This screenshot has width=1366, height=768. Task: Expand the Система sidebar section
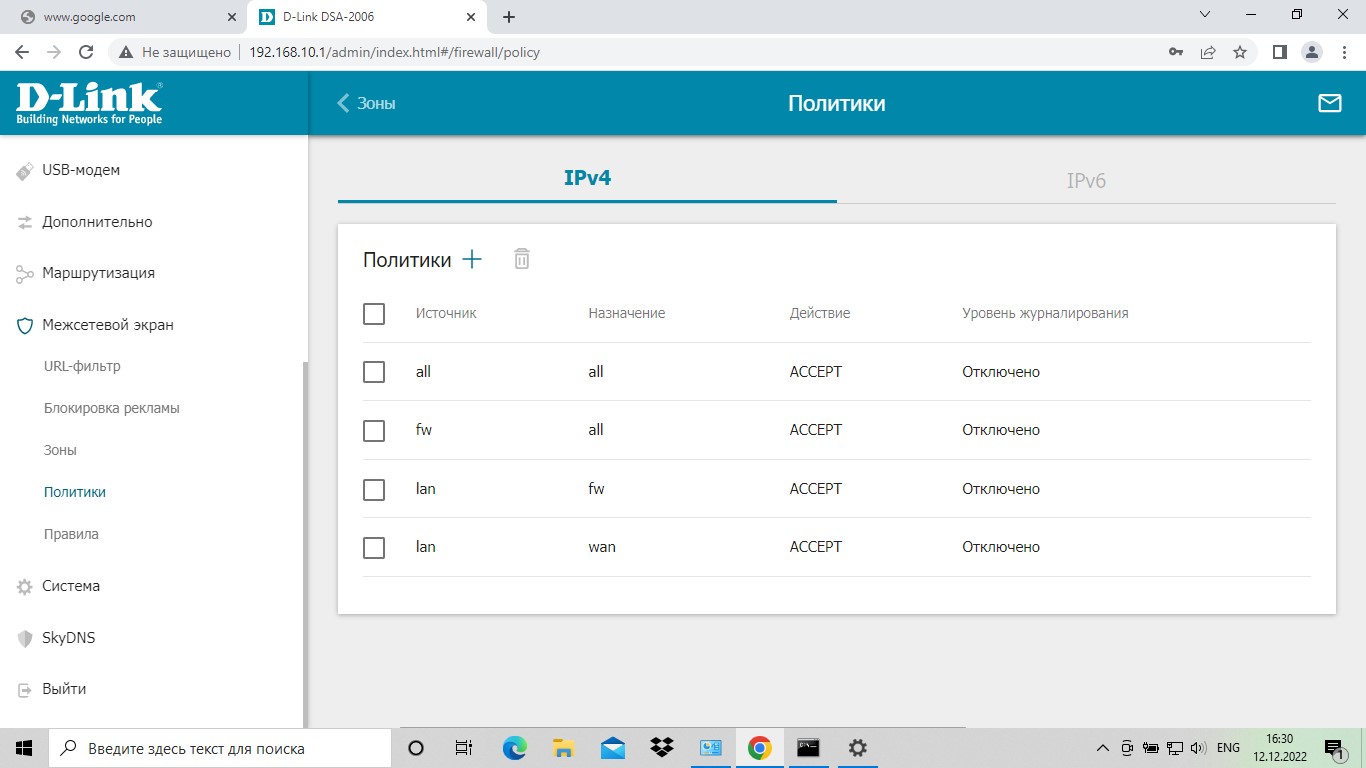pos(70,586)
